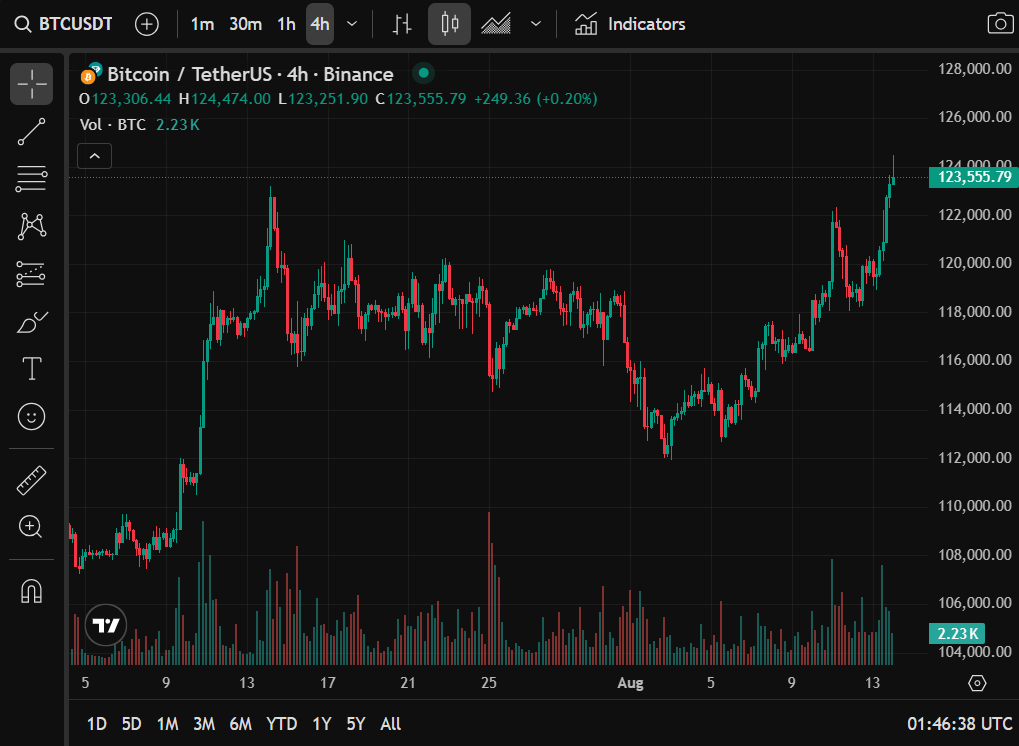Click the BTCUSDT symbol search

68,24
